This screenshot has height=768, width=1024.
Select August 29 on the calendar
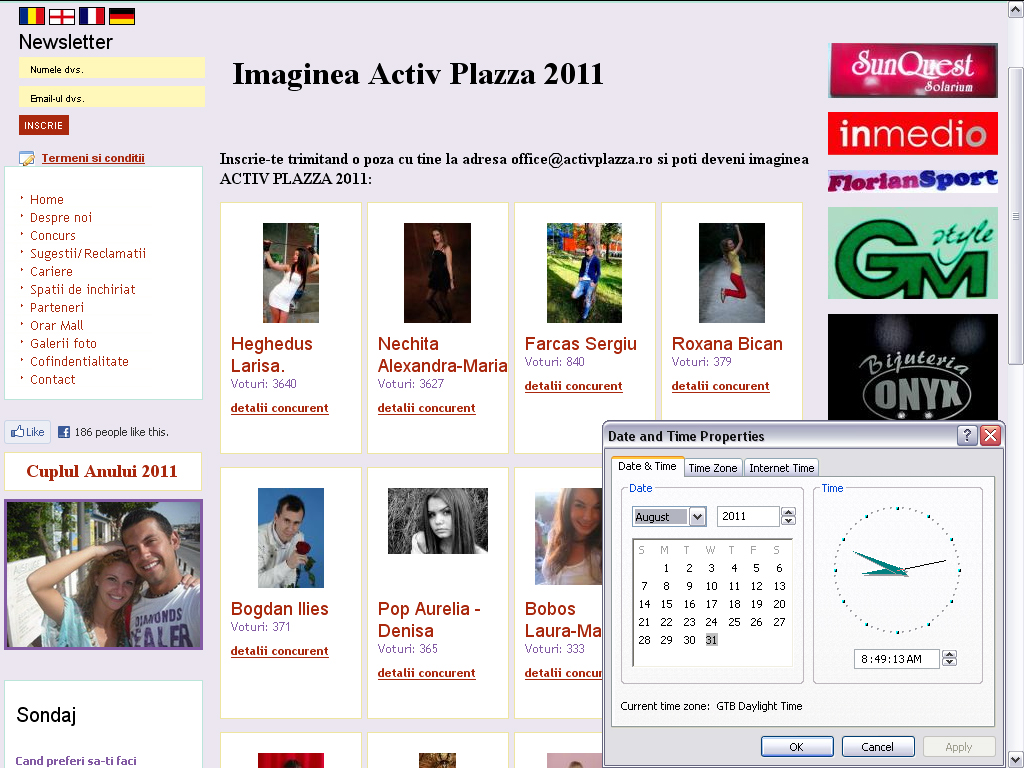click(x=666, y=640)
